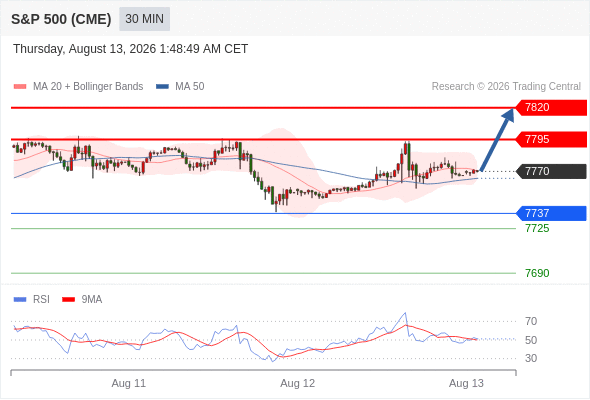Click the MA 20 + Bollinger Bands pink swatch
Screen dimensions: 590x400
(20, 87)
